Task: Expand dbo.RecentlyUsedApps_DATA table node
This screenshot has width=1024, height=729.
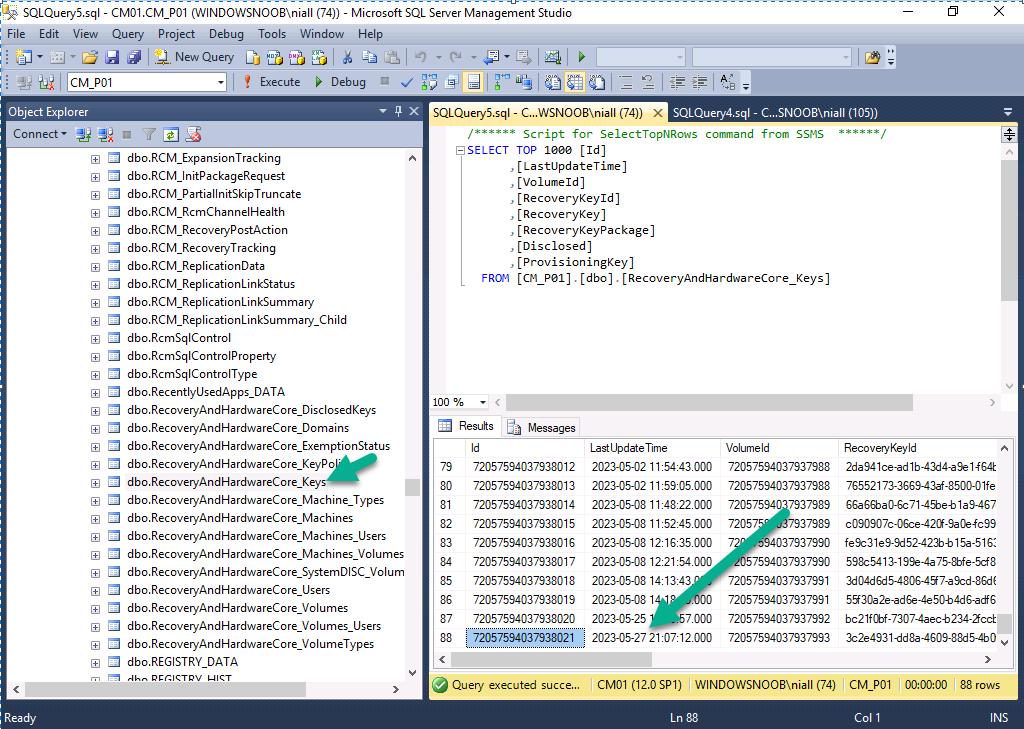Action: pyautogui.click(x=95, y=393)
